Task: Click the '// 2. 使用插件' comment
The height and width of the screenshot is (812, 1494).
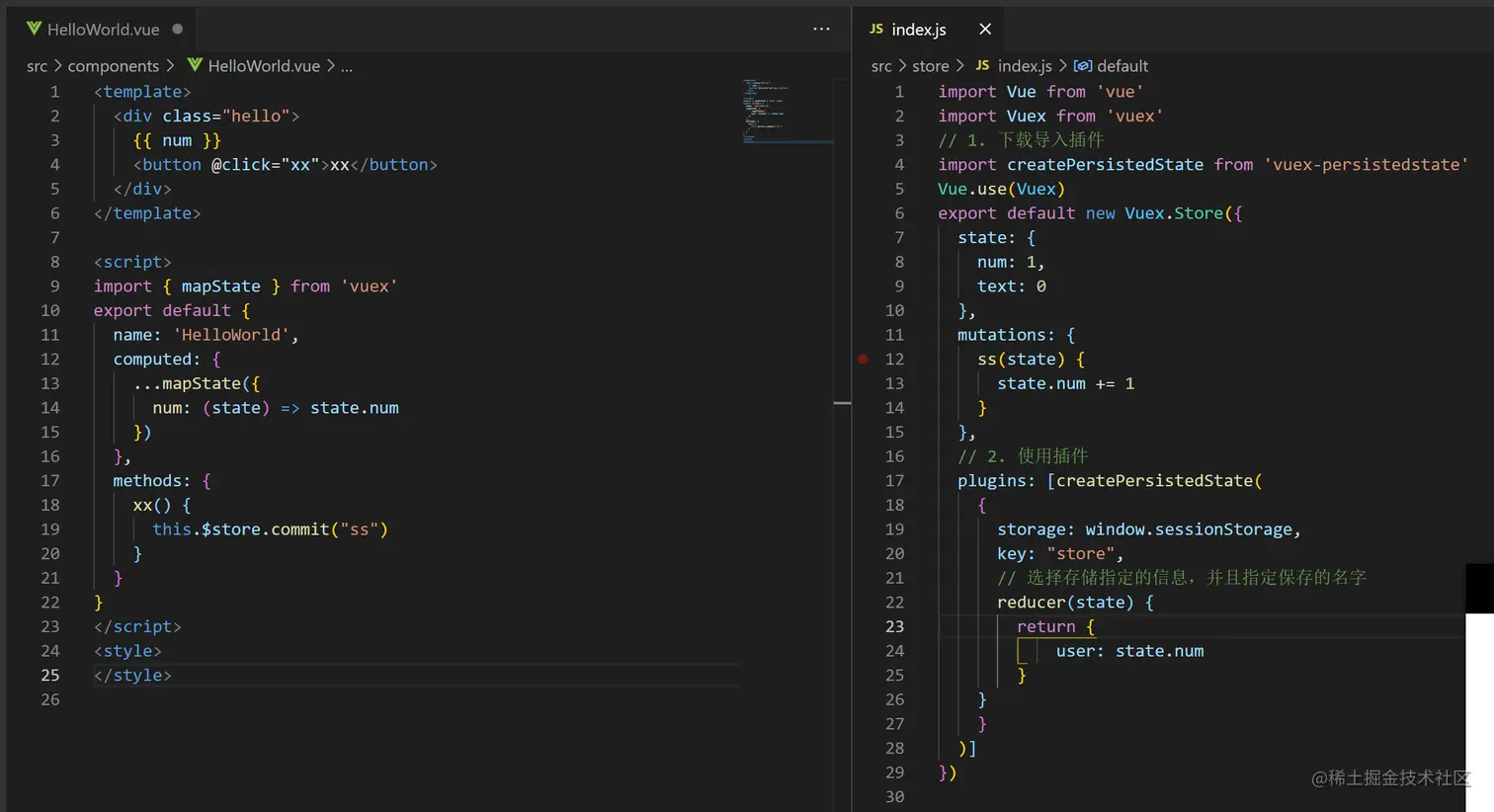Action: point(1023,456)
